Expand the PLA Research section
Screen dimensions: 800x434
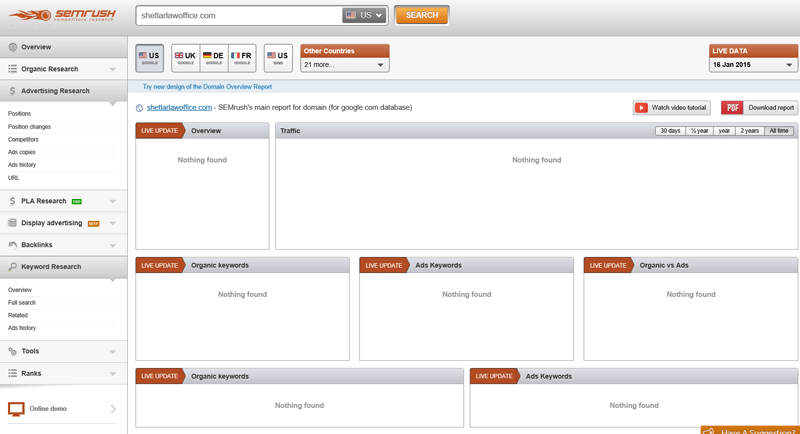click(113, 201)
